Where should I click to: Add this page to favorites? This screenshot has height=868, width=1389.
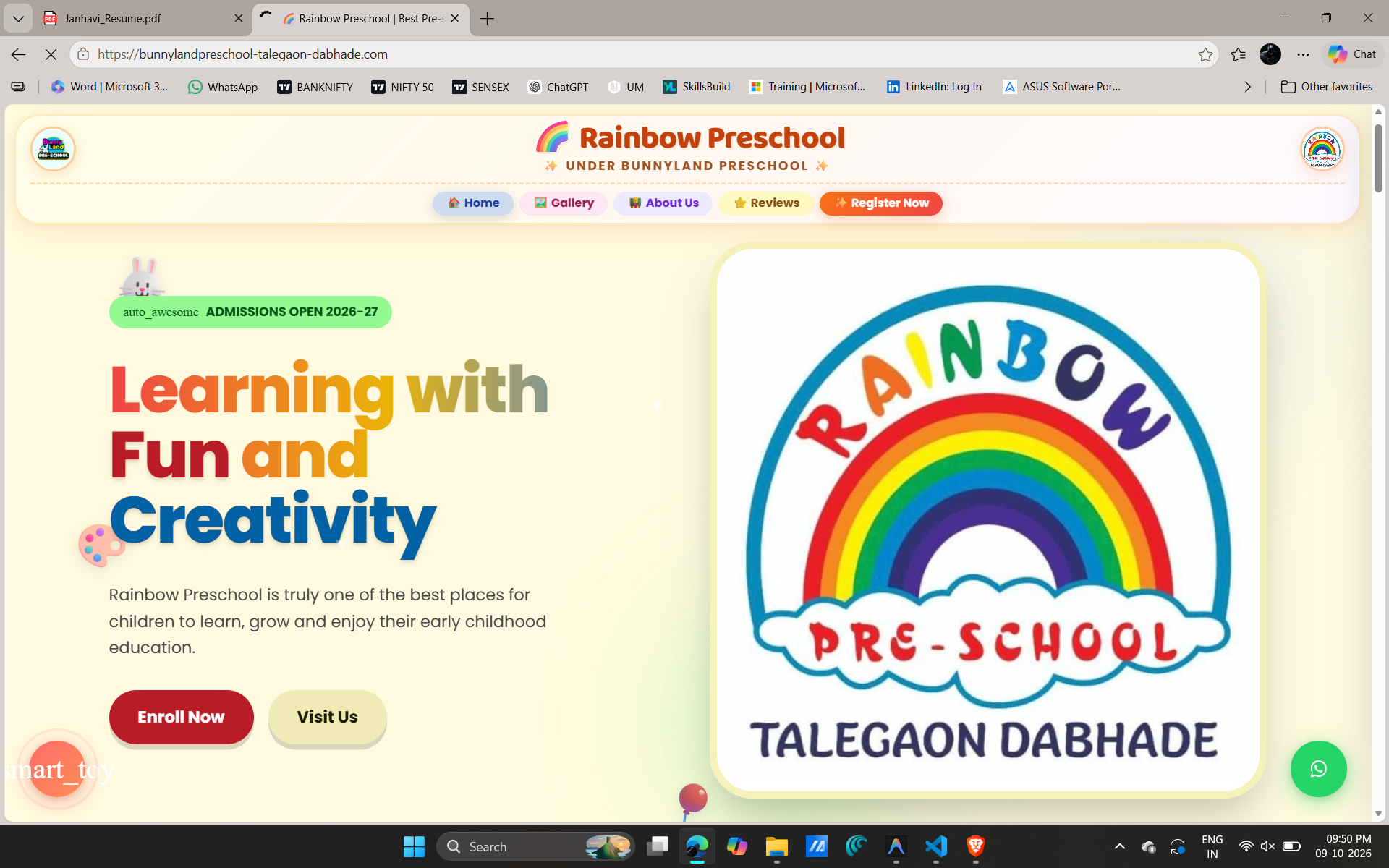point(1205,54)
